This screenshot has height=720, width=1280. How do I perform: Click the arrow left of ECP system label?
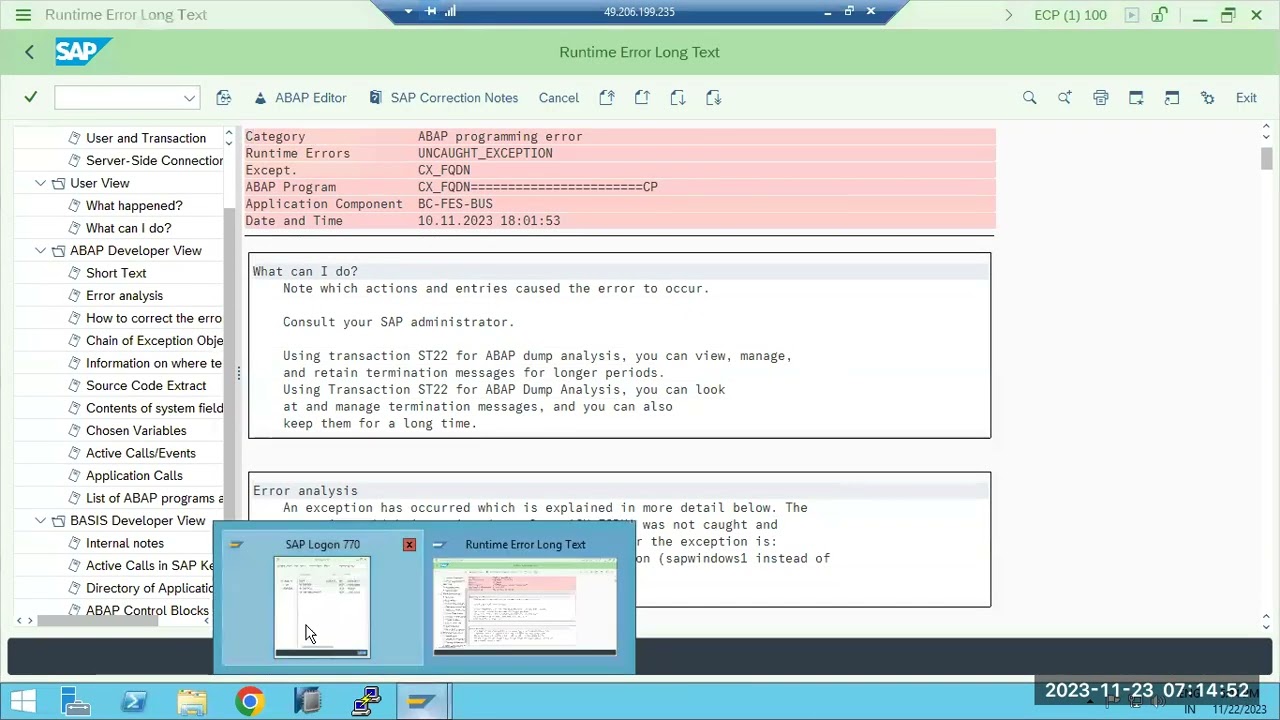(x=1008, y=15)
